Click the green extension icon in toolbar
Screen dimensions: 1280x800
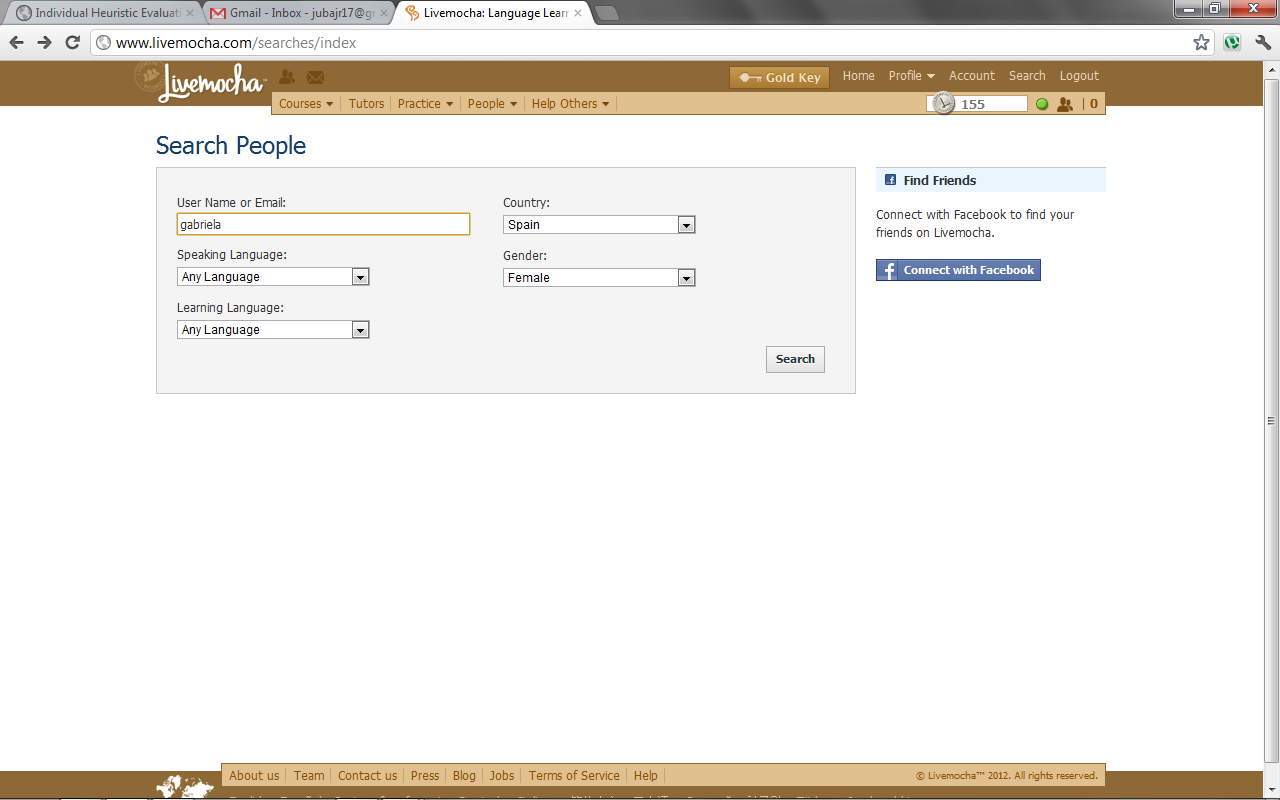(1233, 42)
